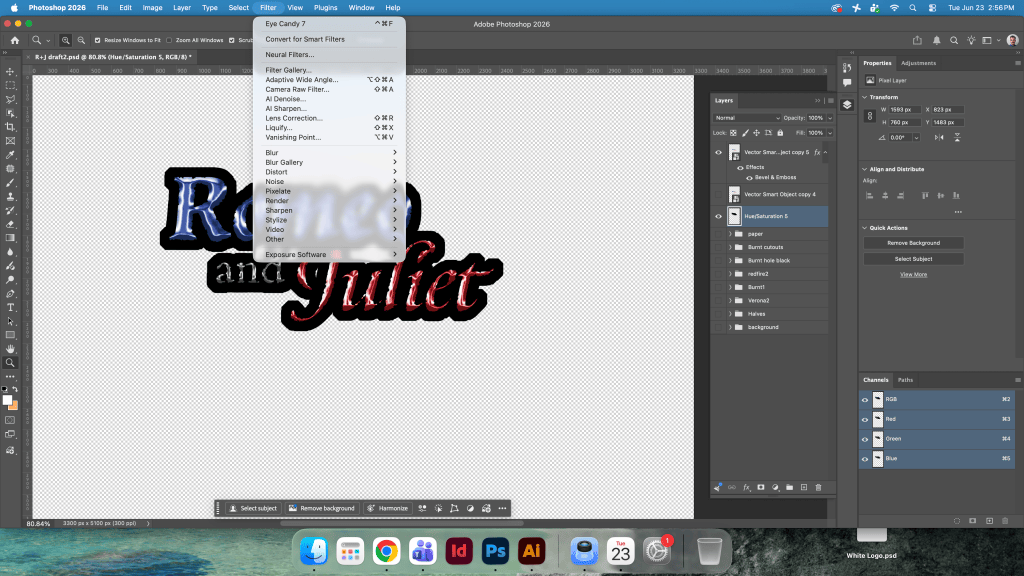
Task: Switch to the Adjustments tab
Action: [918, 63]
